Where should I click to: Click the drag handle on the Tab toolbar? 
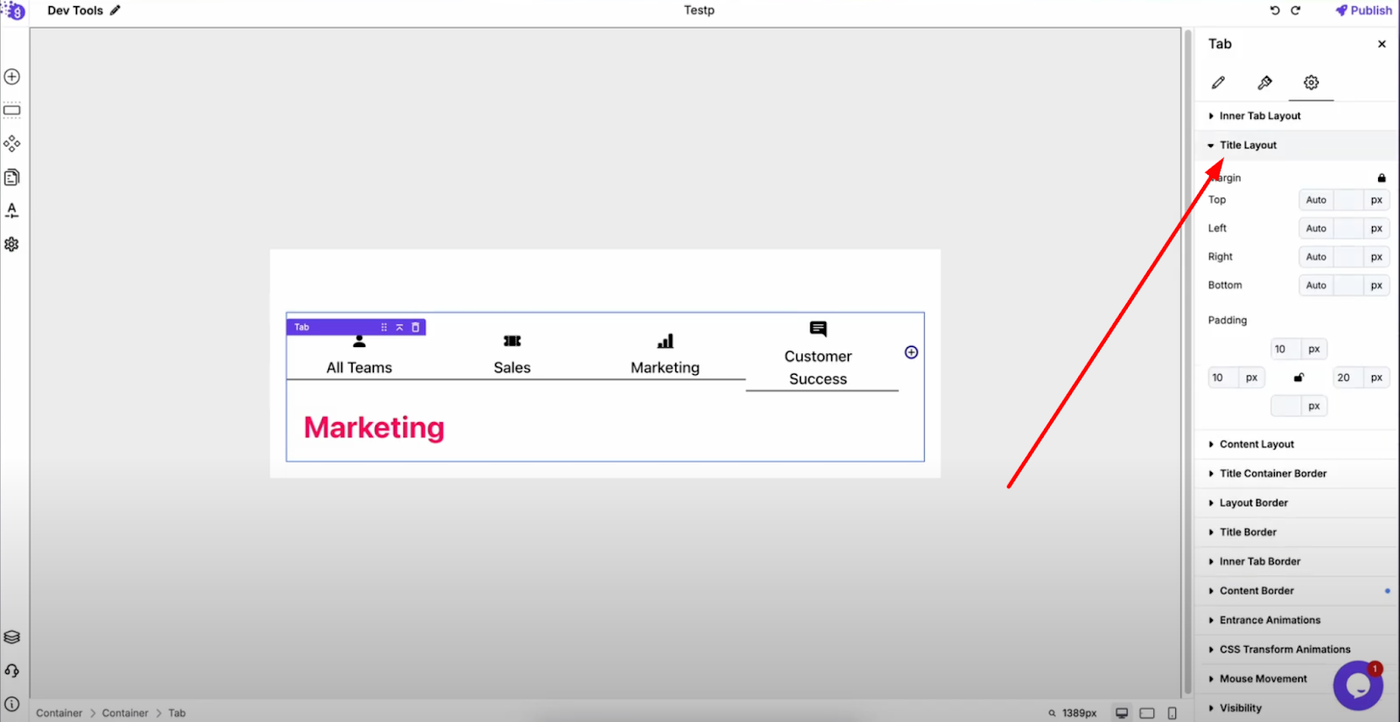(384, 327)
